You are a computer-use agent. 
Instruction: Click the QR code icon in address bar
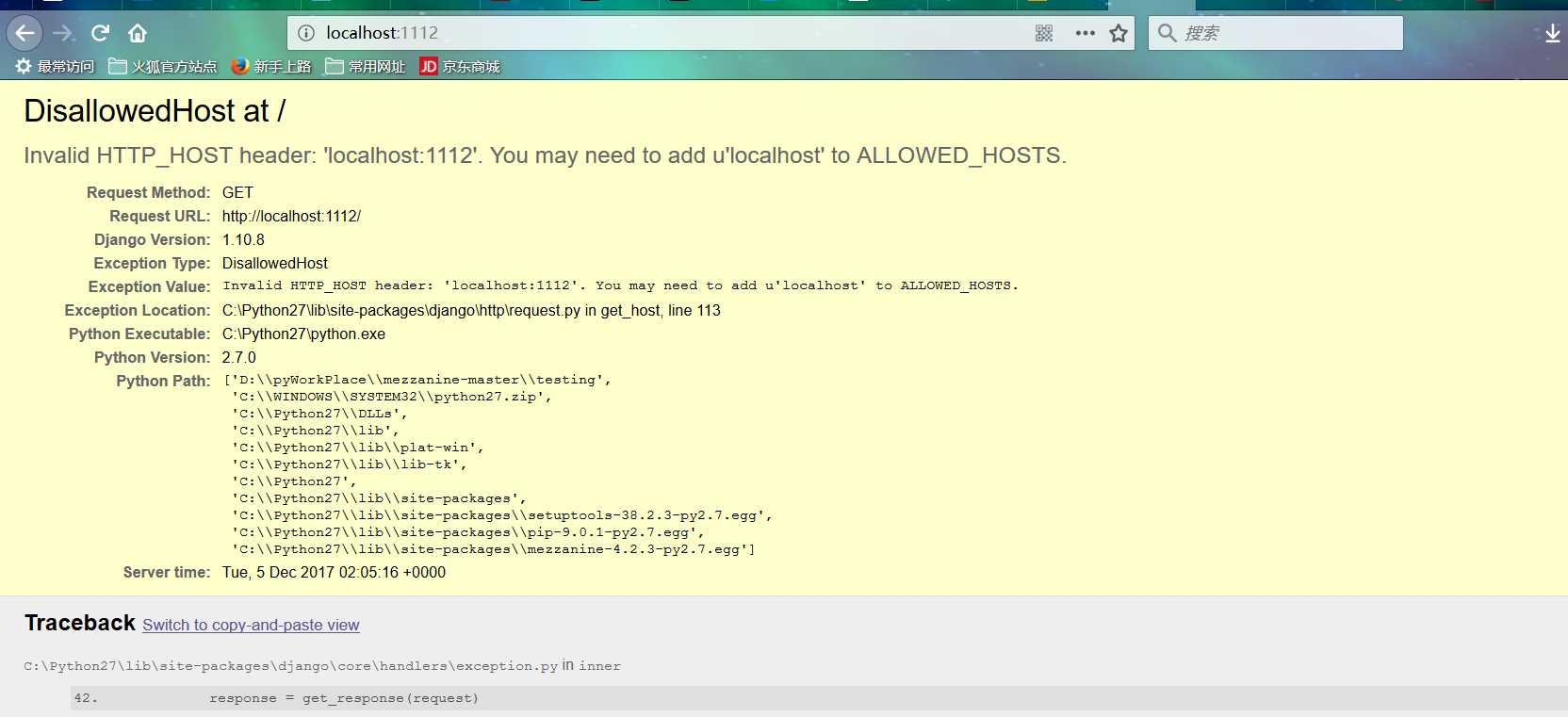click(x=1044, y=33)
